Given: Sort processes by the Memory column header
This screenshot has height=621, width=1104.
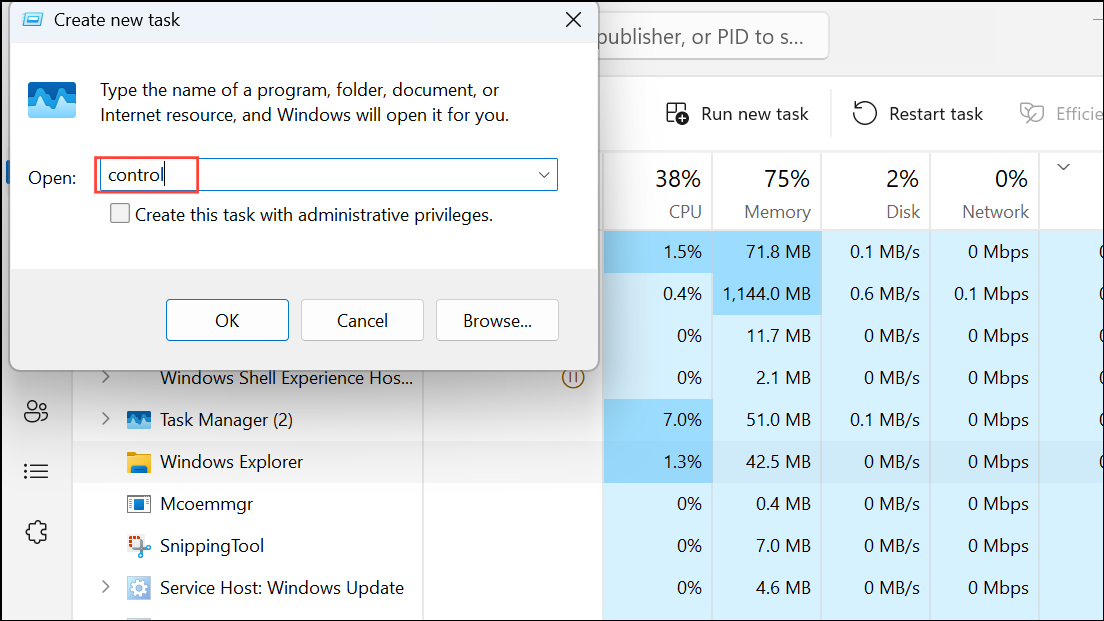Looking at the screenshot, I should click(776, 192).
